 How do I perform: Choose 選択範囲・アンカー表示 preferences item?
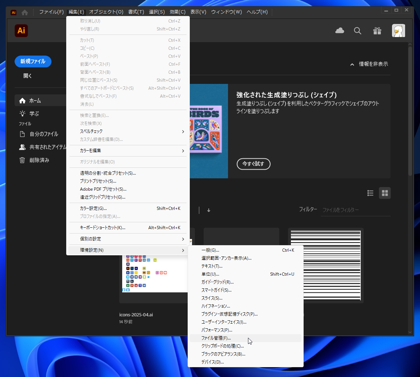(x=246, y=258)
